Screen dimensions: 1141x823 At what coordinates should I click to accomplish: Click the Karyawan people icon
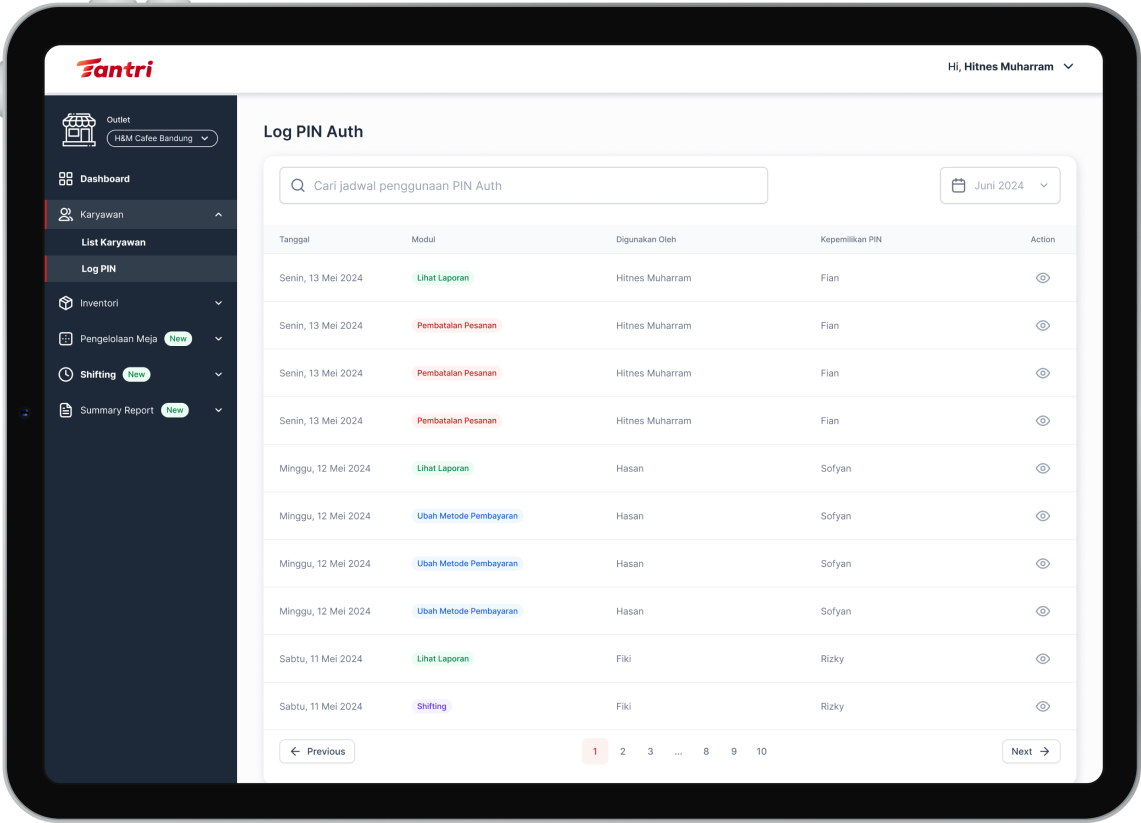[x=65, y=214]
